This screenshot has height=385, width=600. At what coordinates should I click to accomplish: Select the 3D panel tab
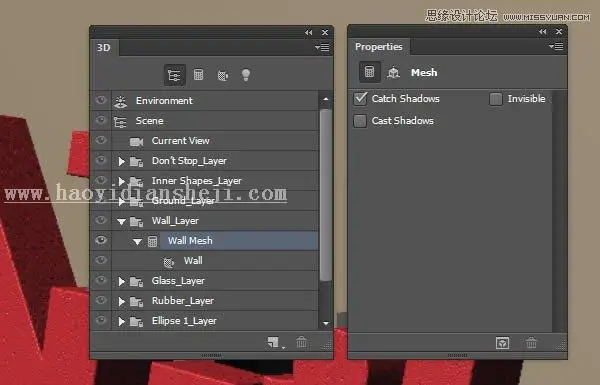pos(104,48)
